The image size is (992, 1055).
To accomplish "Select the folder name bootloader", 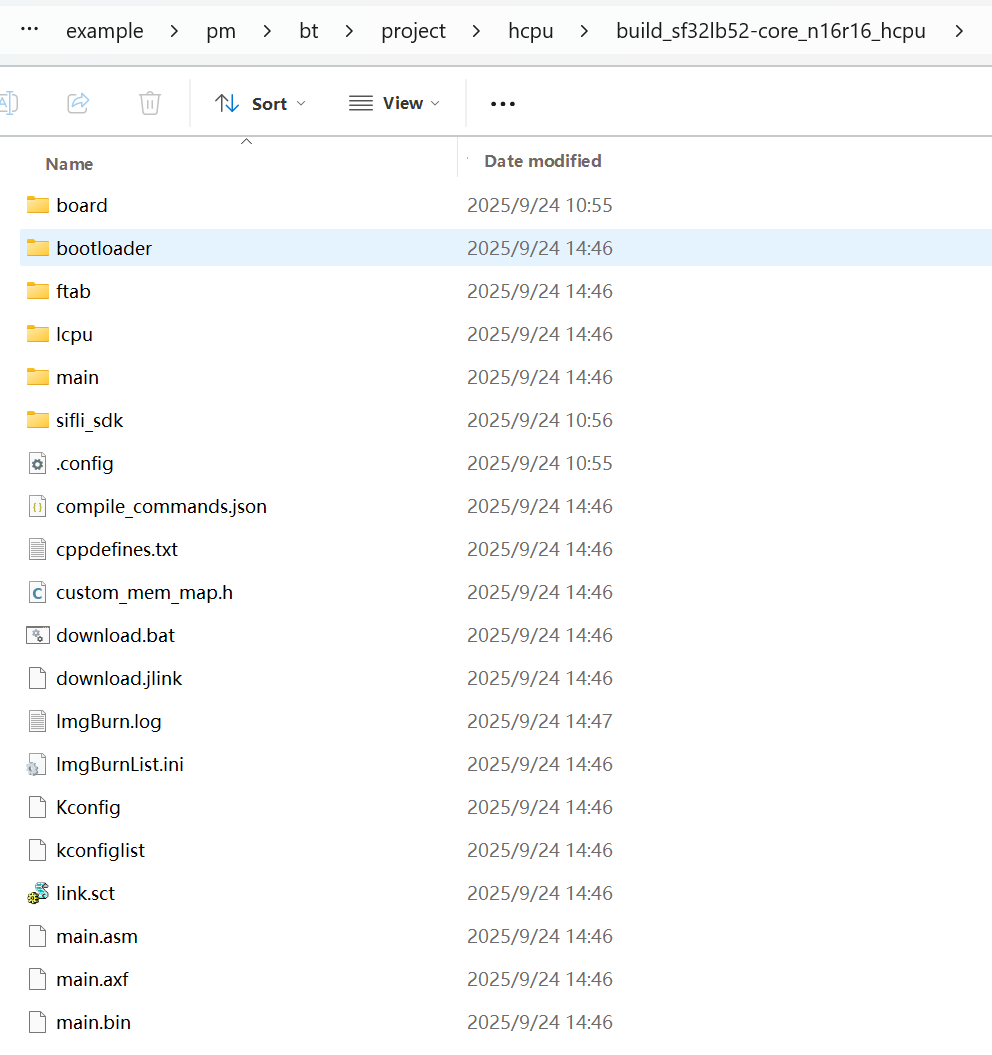I will point(104,248).
